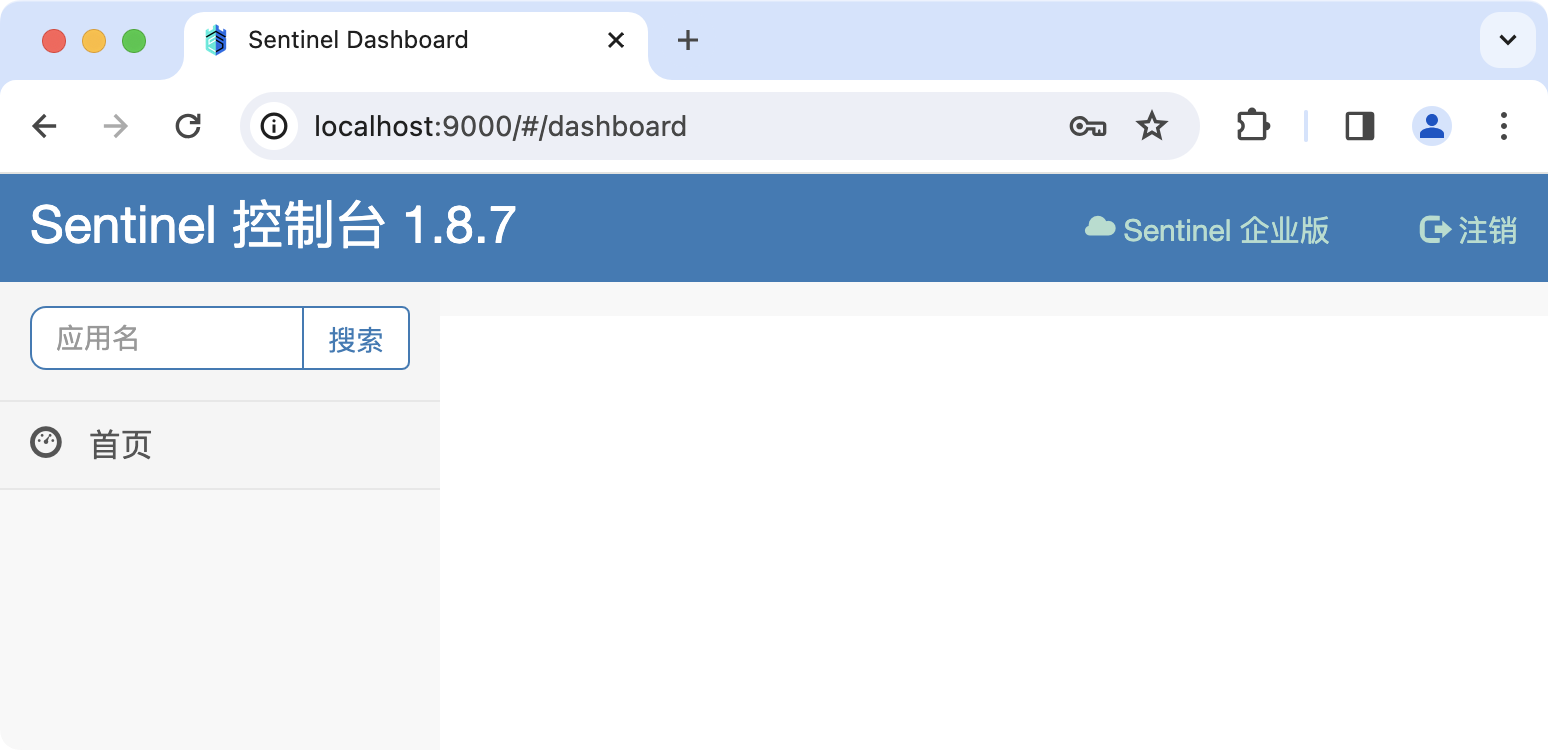The image size is (1548, 750).
Task: Click the browser profile avatar icon
Action: (1431, 126)
